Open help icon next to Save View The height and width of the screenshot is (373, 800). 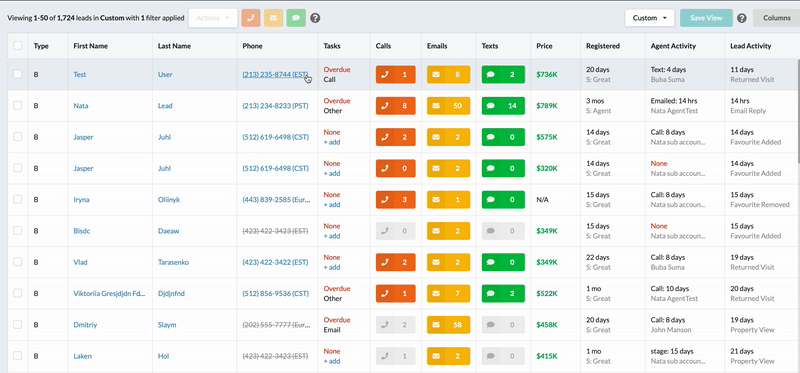[742, 18]
